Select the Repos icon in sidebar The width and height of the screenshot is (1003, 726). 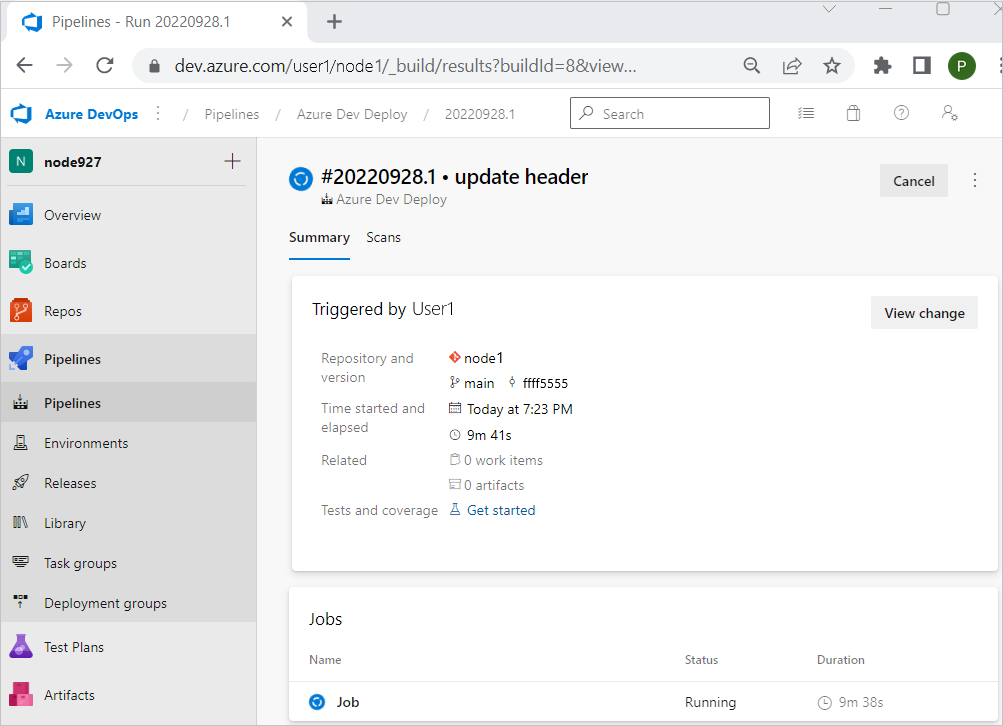(x=22, y=310)
